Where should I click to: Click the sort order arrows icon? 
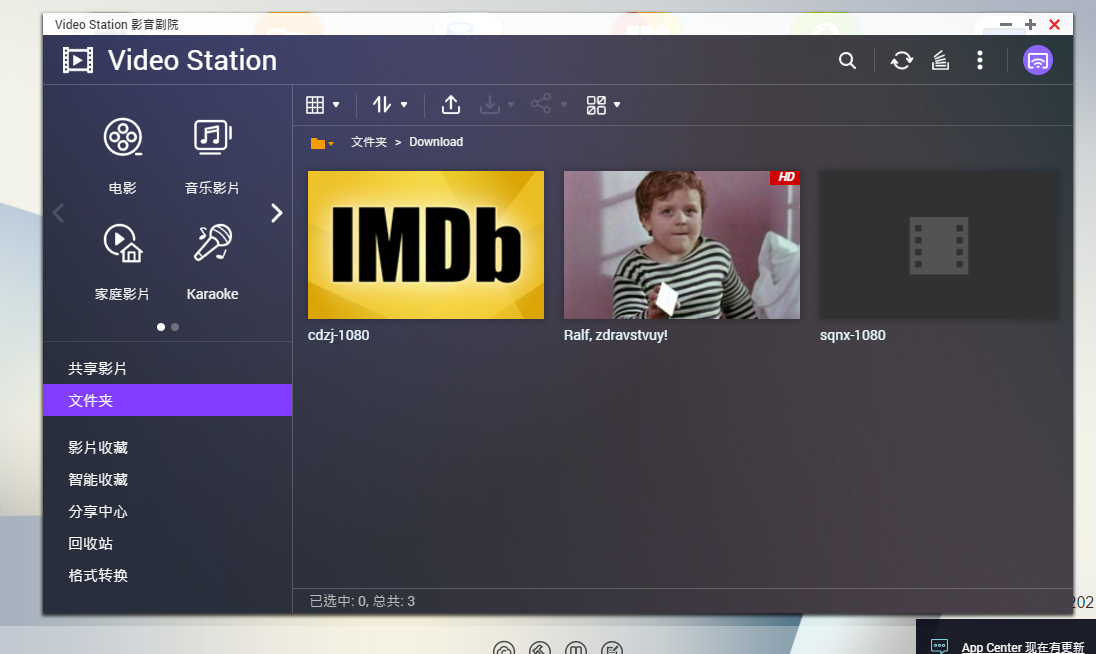(x=382, y=105)
